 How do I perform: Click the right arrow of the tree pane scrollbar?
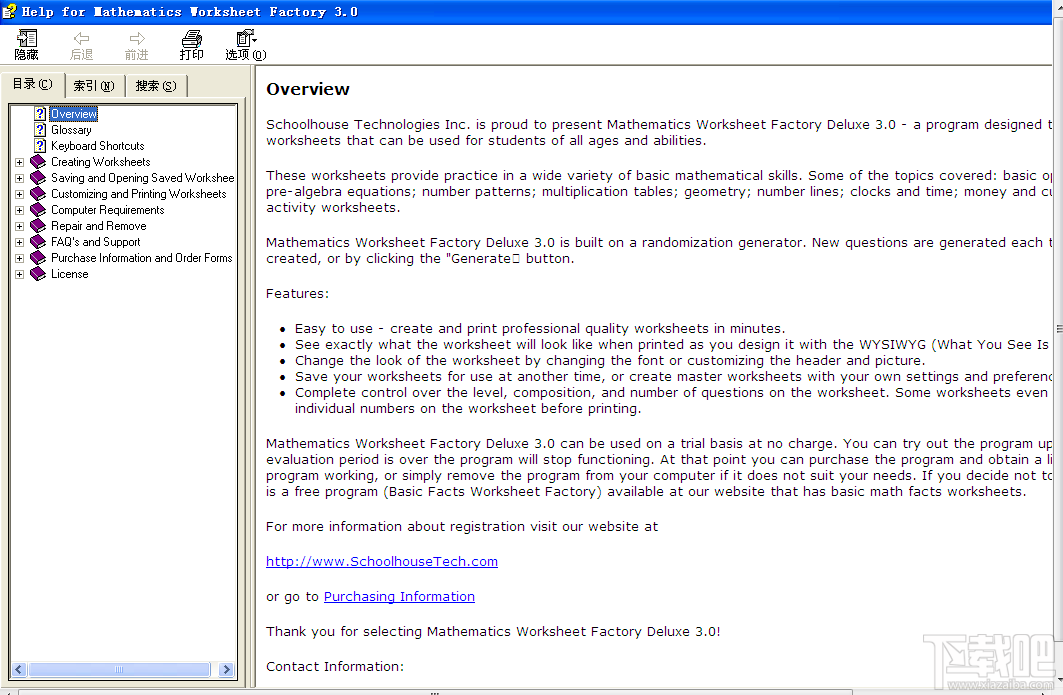coord(226,669)
